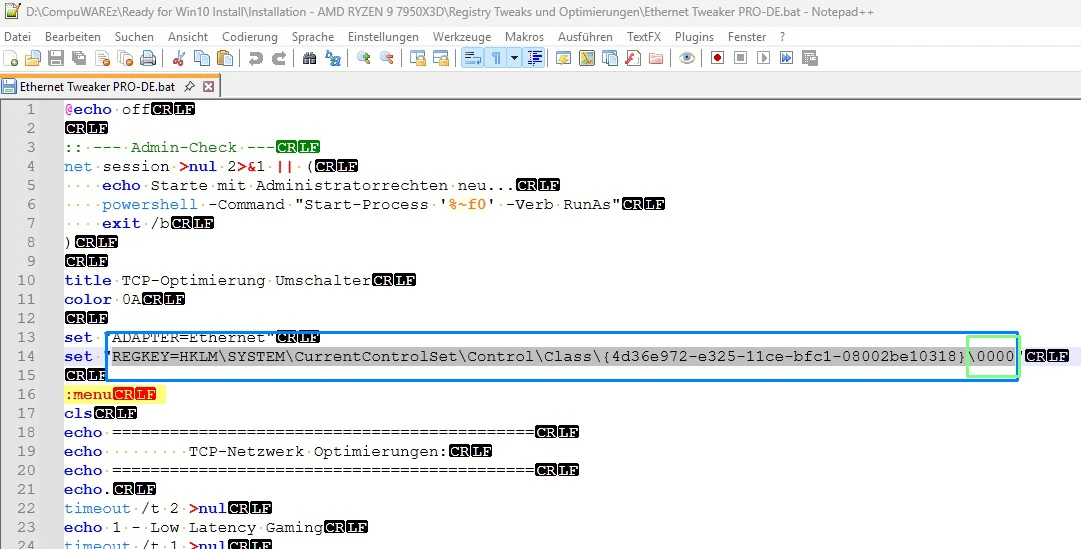Viewport: 1081px width, 549px height.
Task: Run macro multiple times with the fast-forward icon
Action: click(x=786, y=58)
